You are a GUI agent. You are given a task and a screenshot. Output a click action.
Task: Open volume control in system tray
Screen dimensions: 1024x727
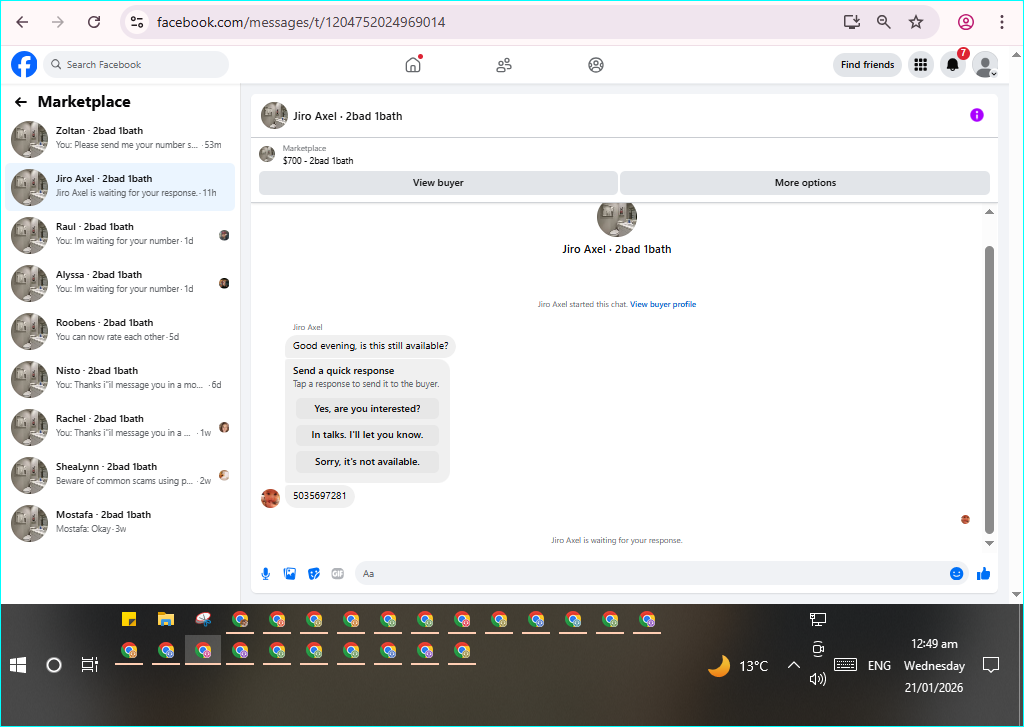pyautogui.click(x=818, y=679)
